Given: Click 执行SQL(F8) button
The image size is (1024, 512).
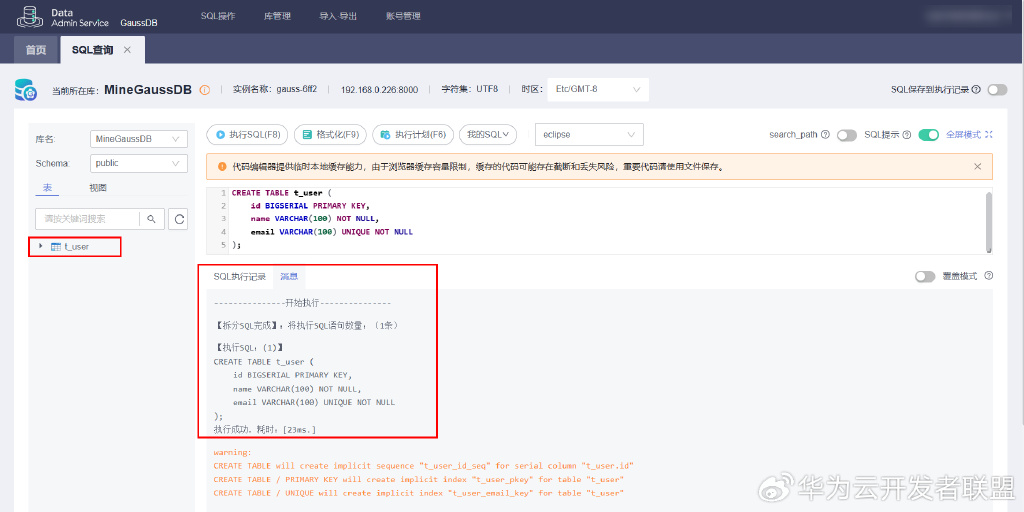Looking at the screenshot, I should pyautogui.click(x=248, y=135).
